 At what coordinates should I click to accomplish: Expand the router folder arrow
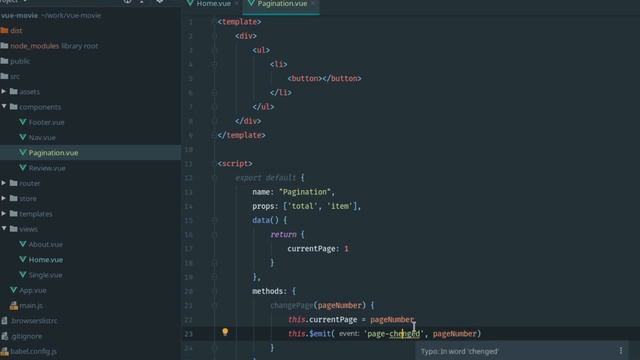click(4, 183)
